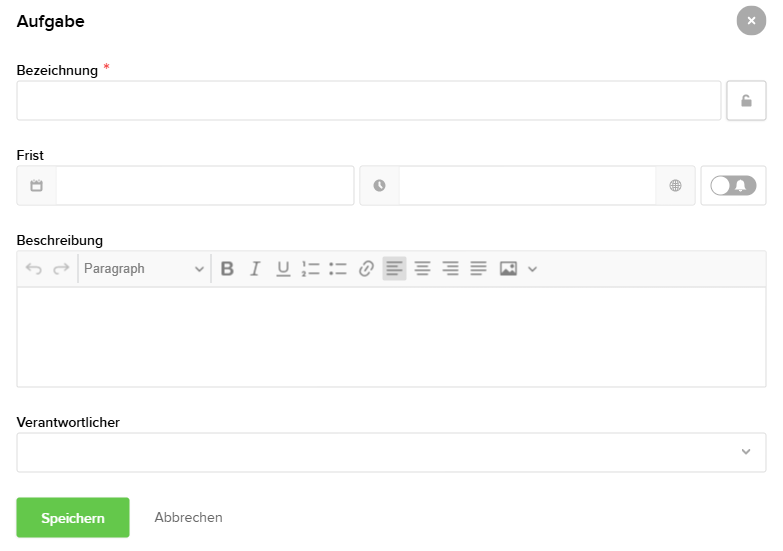Click the Bezeichnung text field
The height and width of the screenshot is (551, 783).
pos(368,101)
